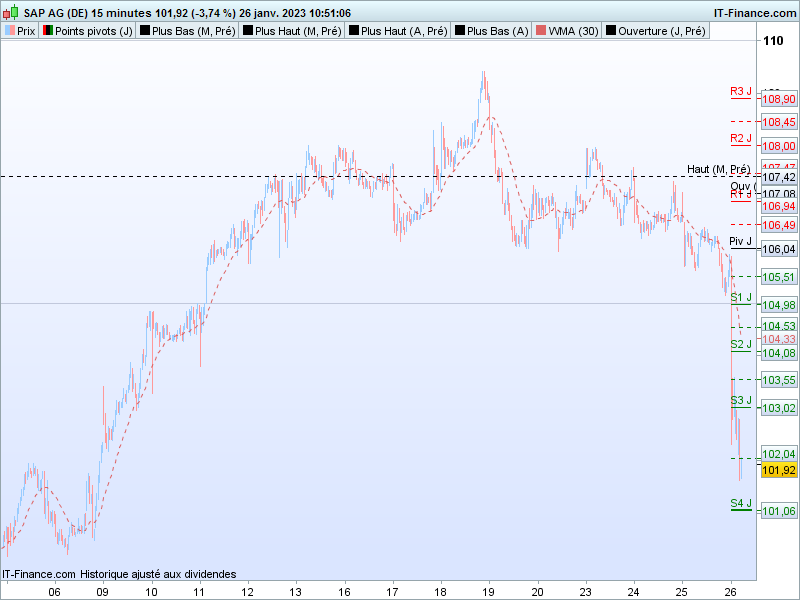Click the S2 J support label
Screen dimensions: 800x600
tap(741, 344)
